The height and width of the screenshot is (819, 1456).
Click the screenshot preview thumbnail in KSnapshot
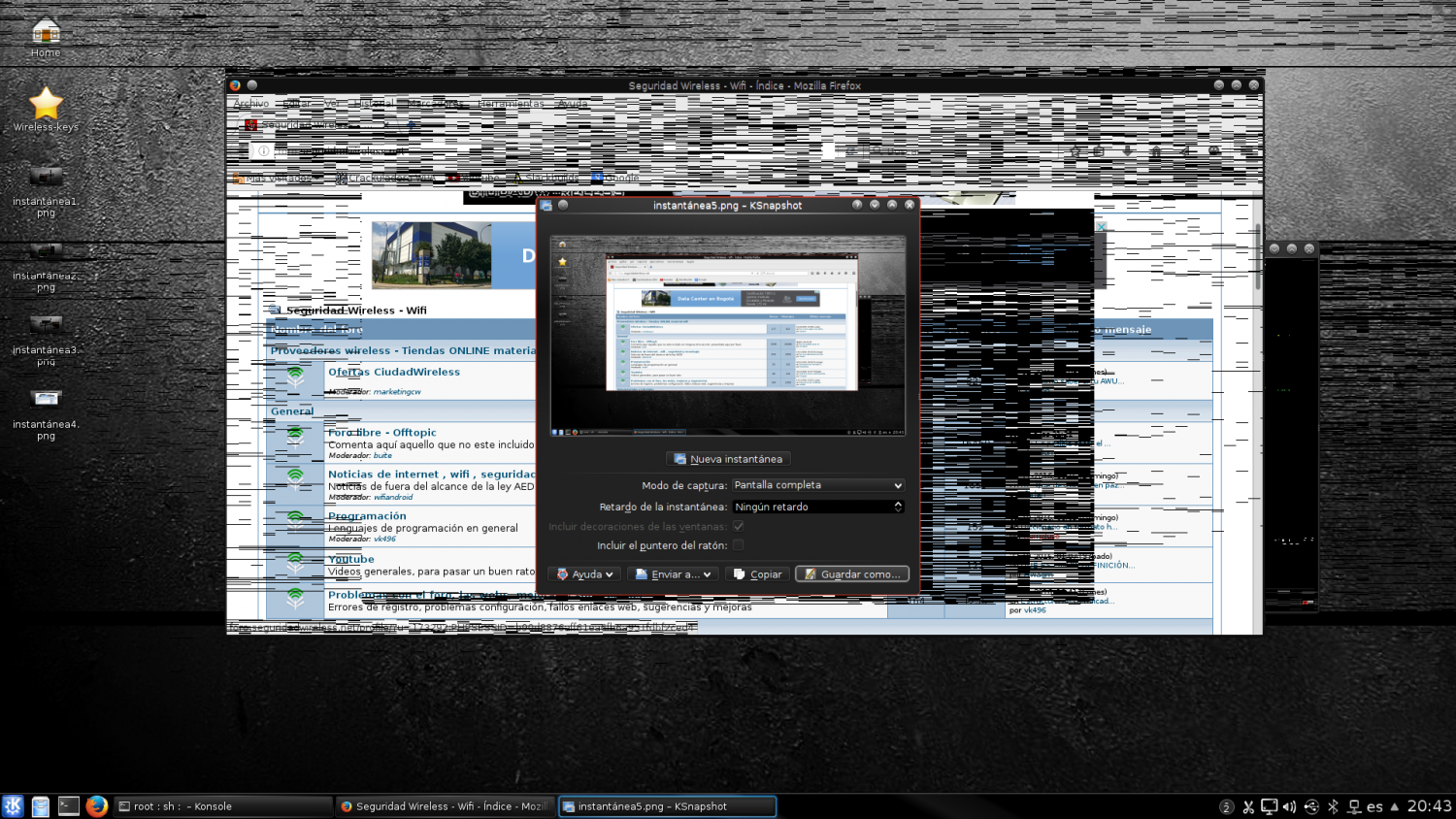point(728,336)
